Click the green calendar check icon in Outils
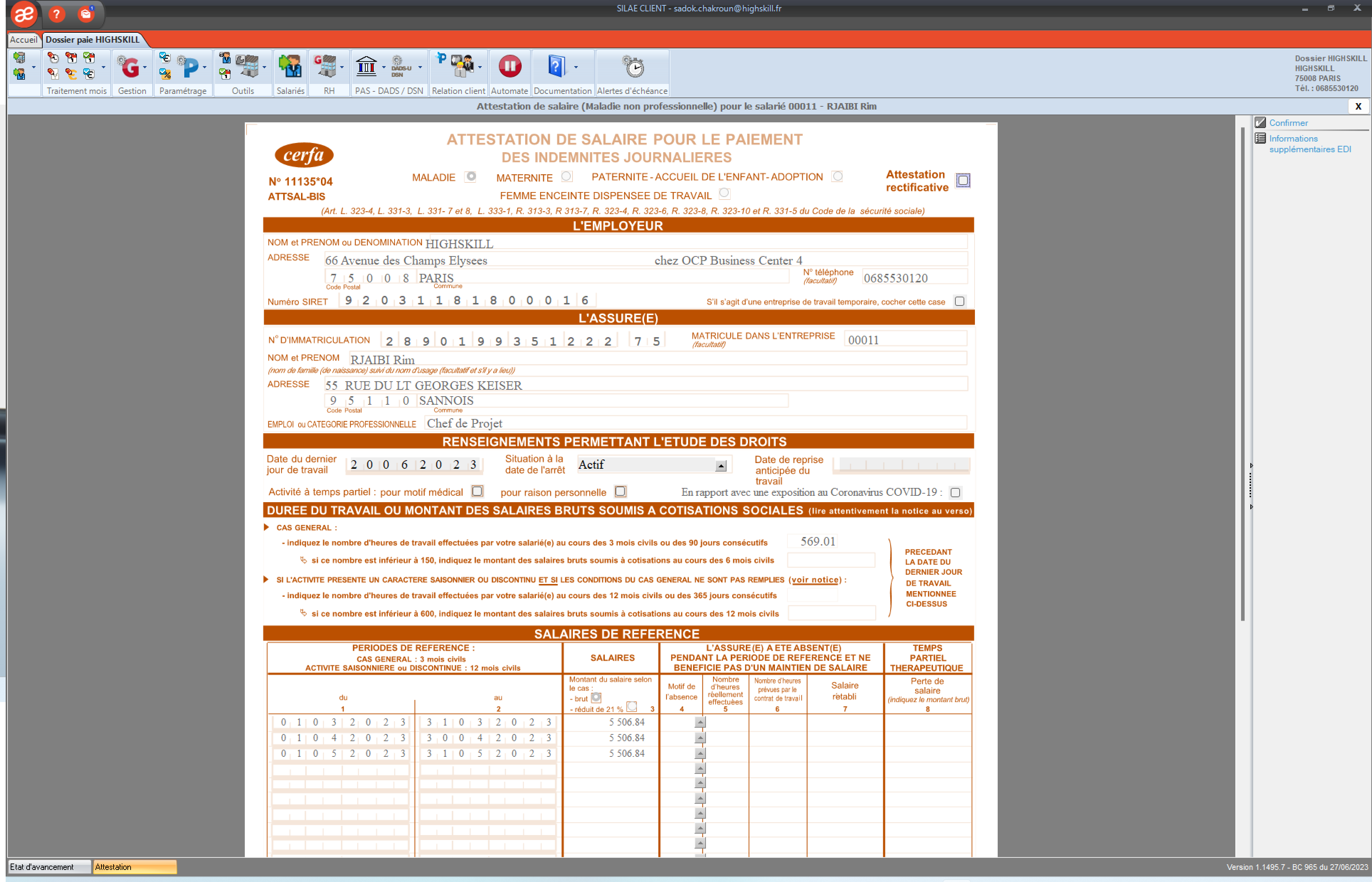The image size is (1372, 882). pos(225,74)
